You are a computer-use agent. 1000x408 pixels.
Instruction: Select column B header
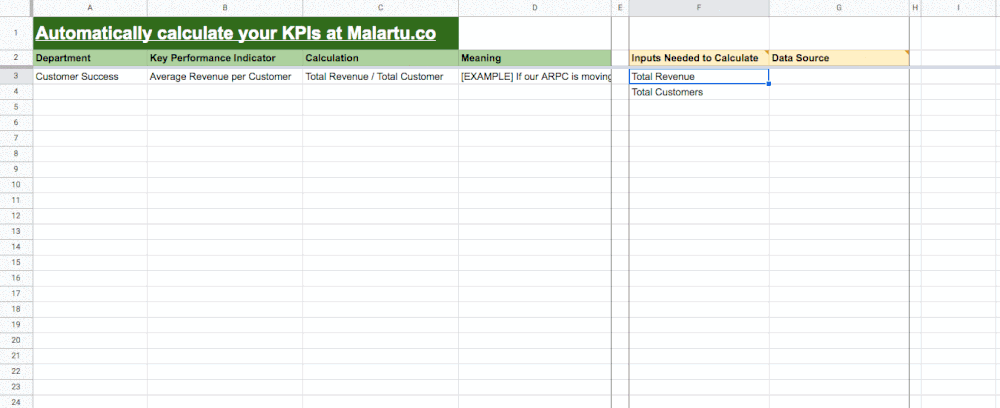(x=225, y=8)
